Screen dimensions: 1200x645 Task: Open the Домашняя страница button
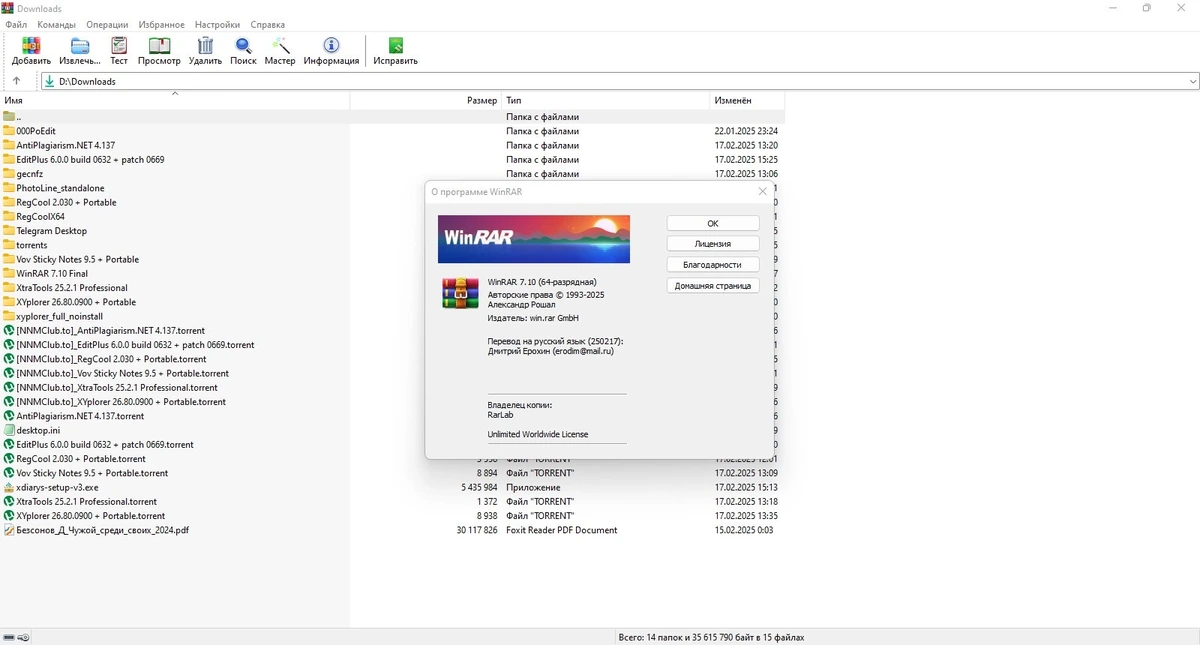click(713, 286)
